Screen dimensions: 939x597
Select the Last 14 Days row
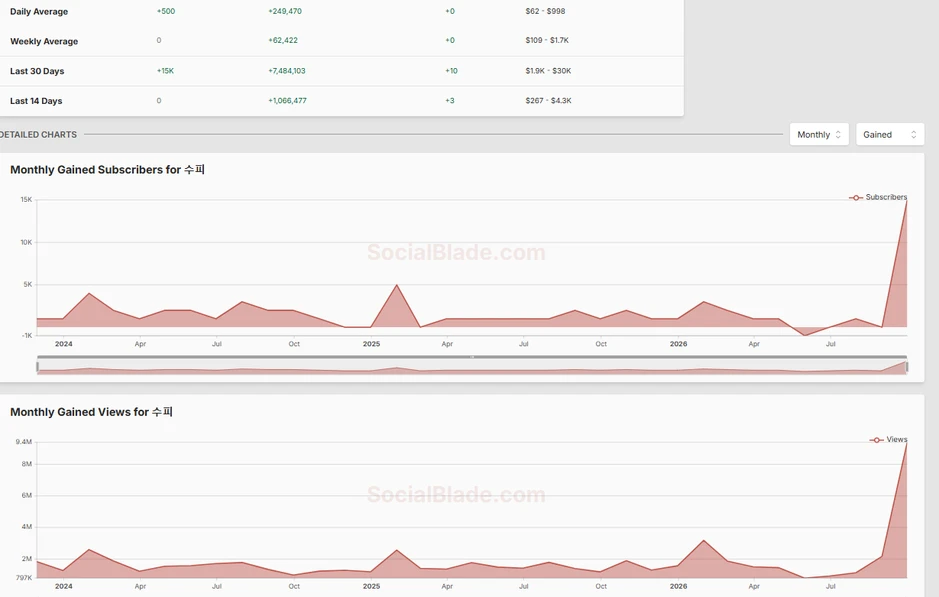click(341, 101)
